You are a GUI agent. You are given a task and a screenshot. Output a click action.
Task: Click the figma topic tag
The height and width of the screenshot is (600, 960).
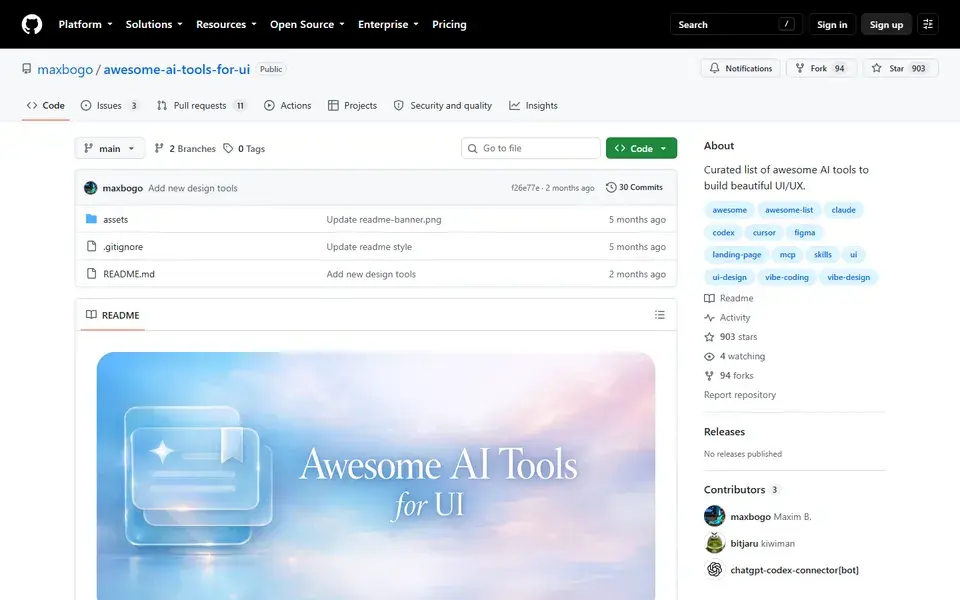[804, 233]
